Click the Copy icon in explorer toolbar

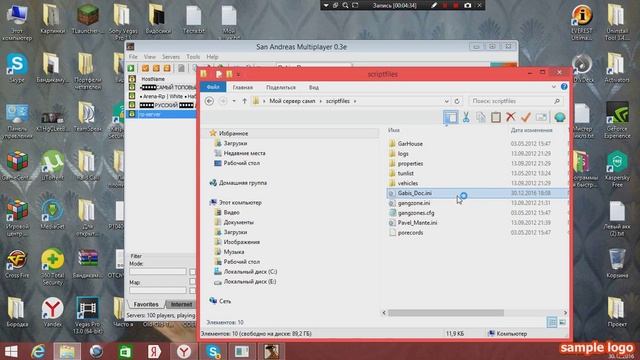[x=481, y=117]
